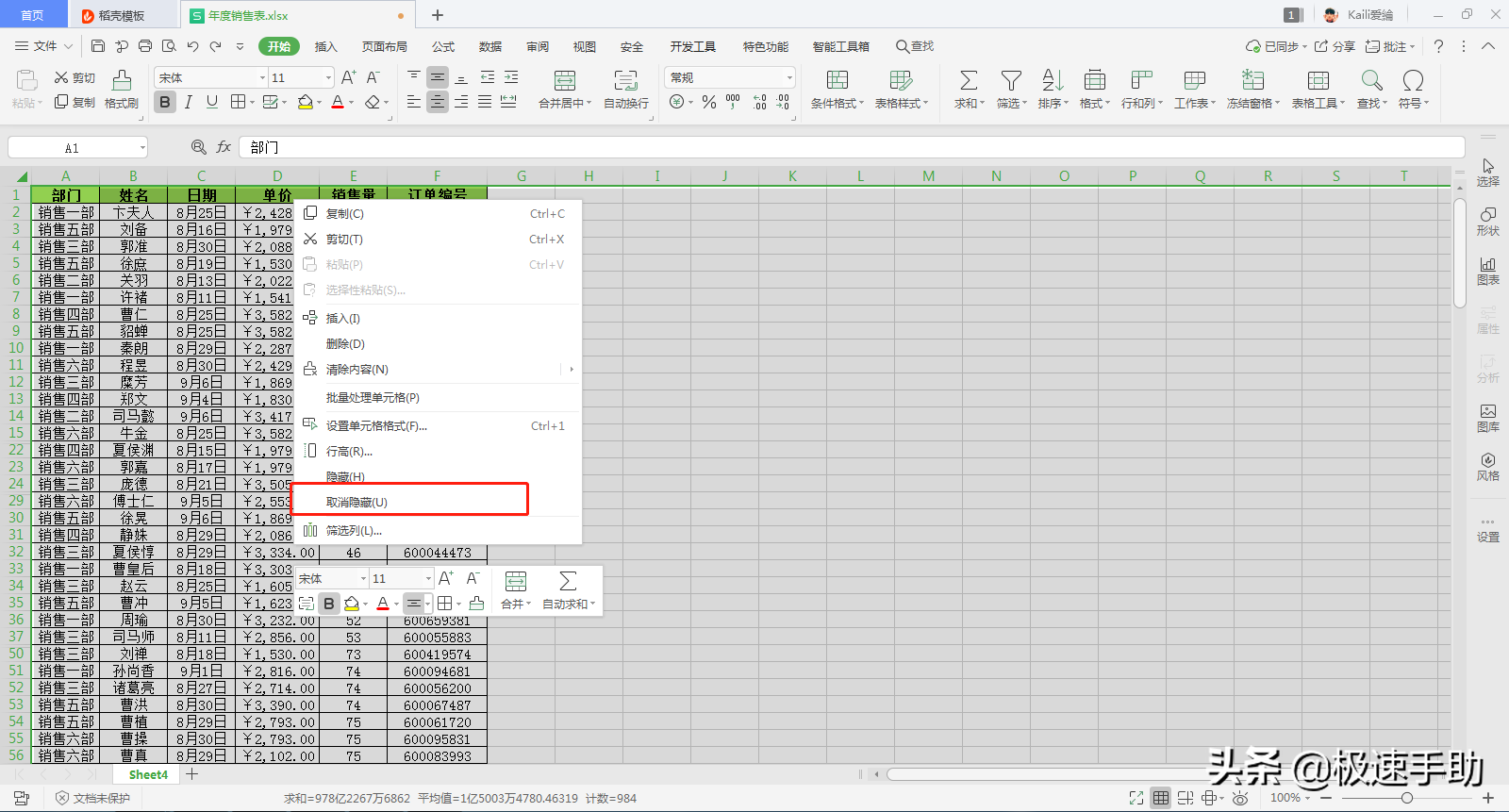1509x812 pixels.
Task: Click the Annotate (批注) button
Action: pyautogui.click(x=1391, y=46)
